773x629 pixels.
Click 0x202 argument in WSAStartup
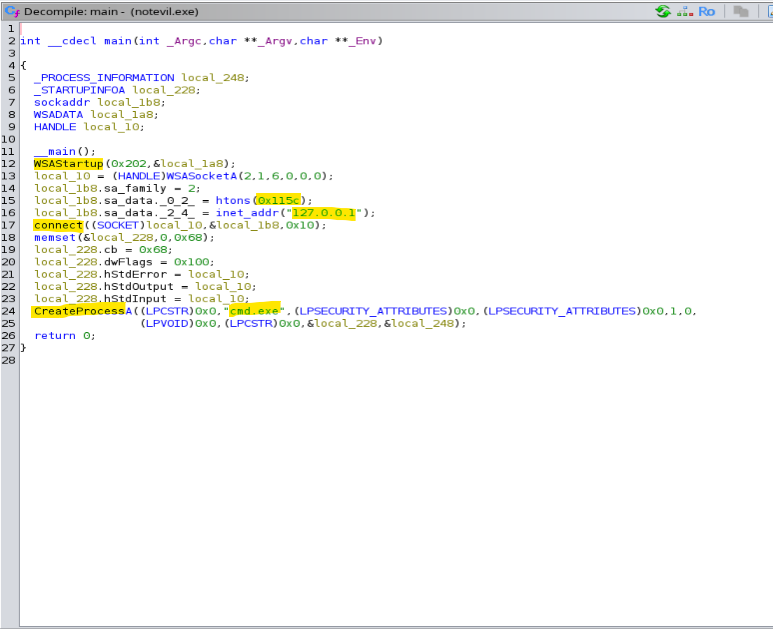pos(128,164)
